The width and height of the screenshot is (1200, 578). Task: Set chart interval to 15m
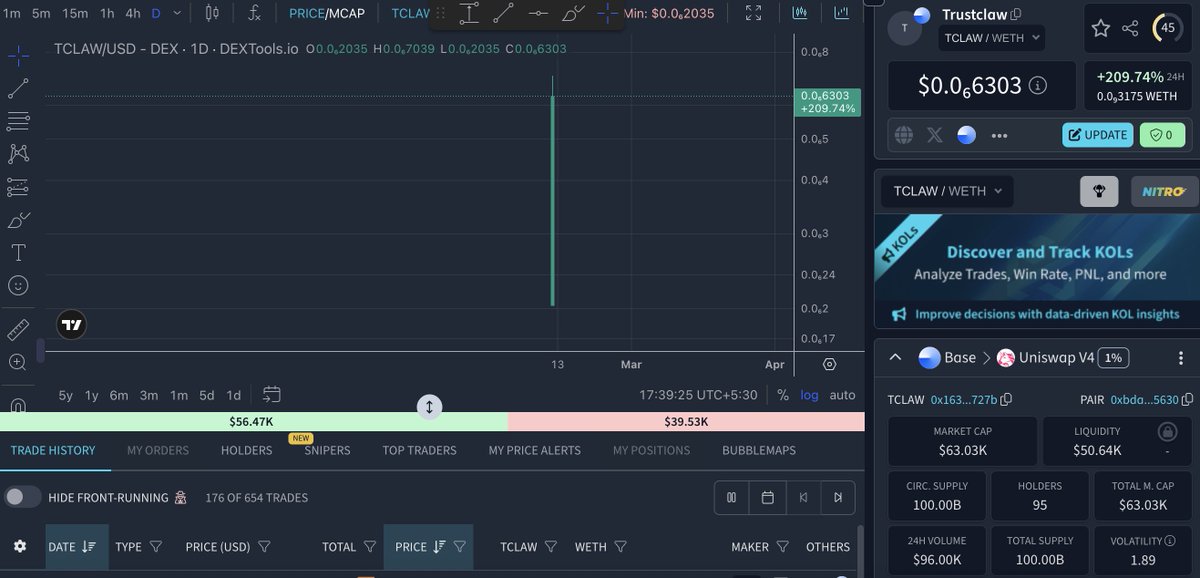point(75,14)
